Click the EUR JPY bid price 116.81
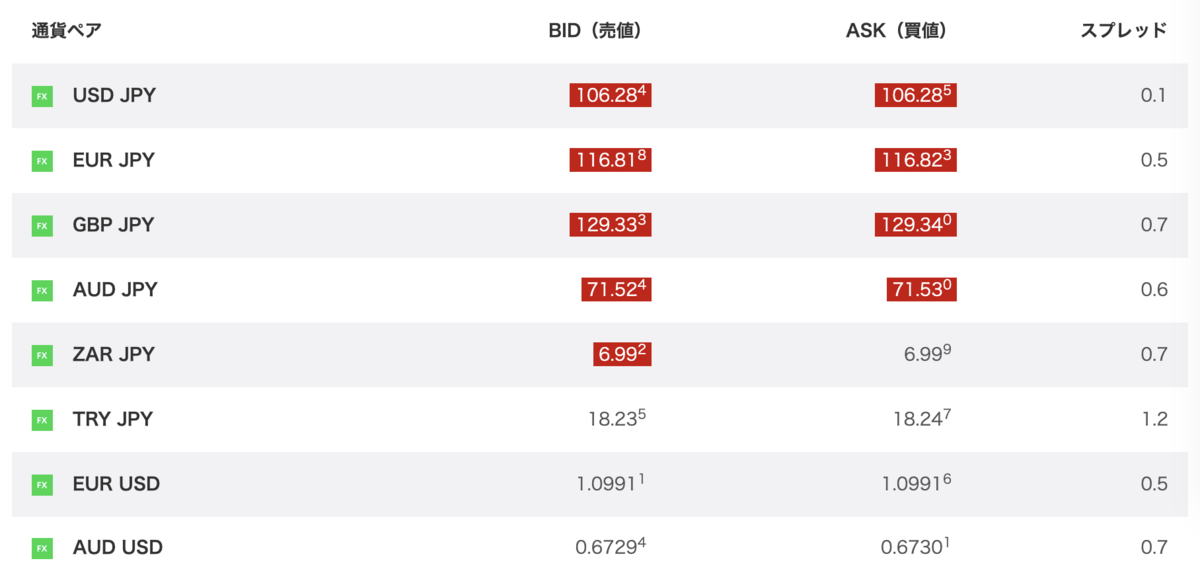Image resolution: width=1200 pixels, height=575 pixels. (611, 160)
